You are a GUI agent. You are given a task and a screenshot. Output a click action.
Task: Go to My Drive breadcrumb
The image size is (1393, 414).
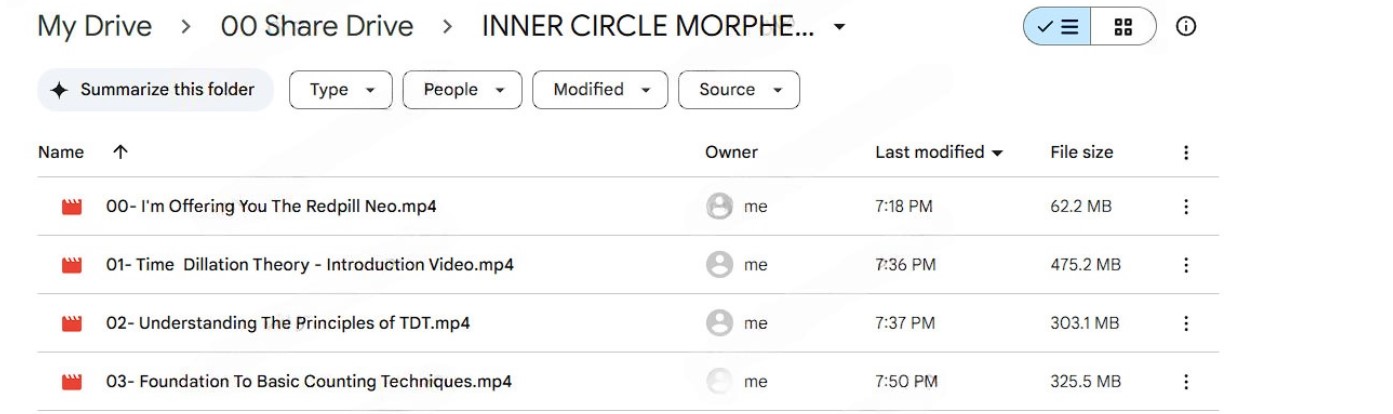point(95,27)
